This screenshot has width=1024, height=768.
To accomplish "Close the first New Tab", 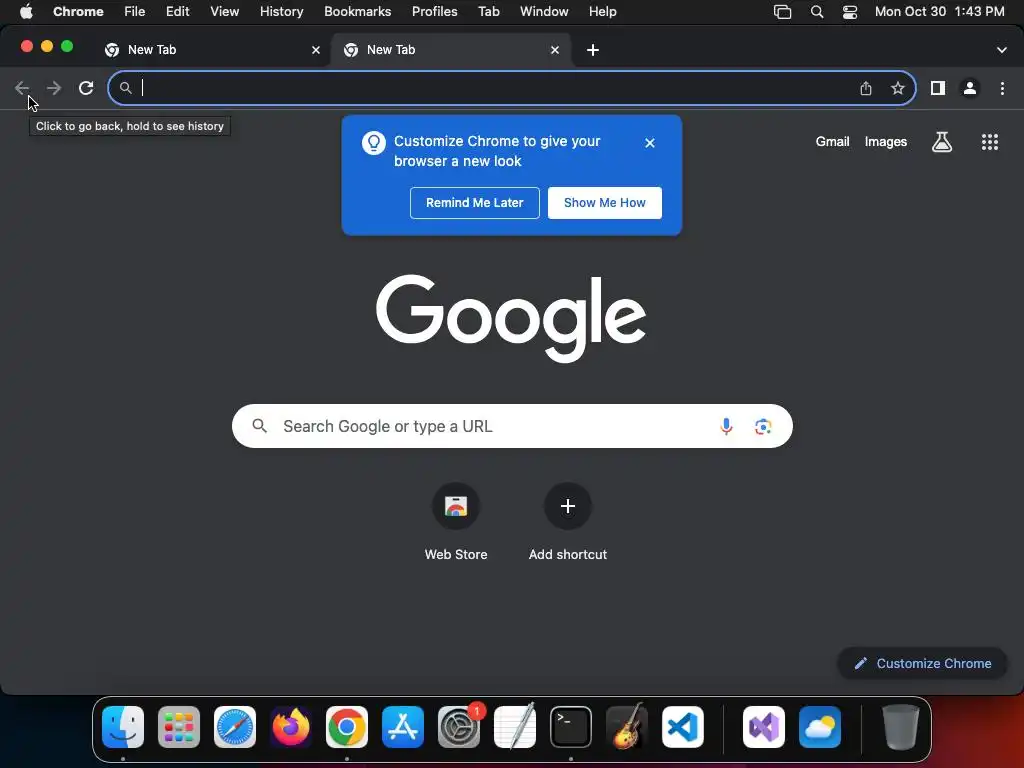I will click(x=316, y=50).
